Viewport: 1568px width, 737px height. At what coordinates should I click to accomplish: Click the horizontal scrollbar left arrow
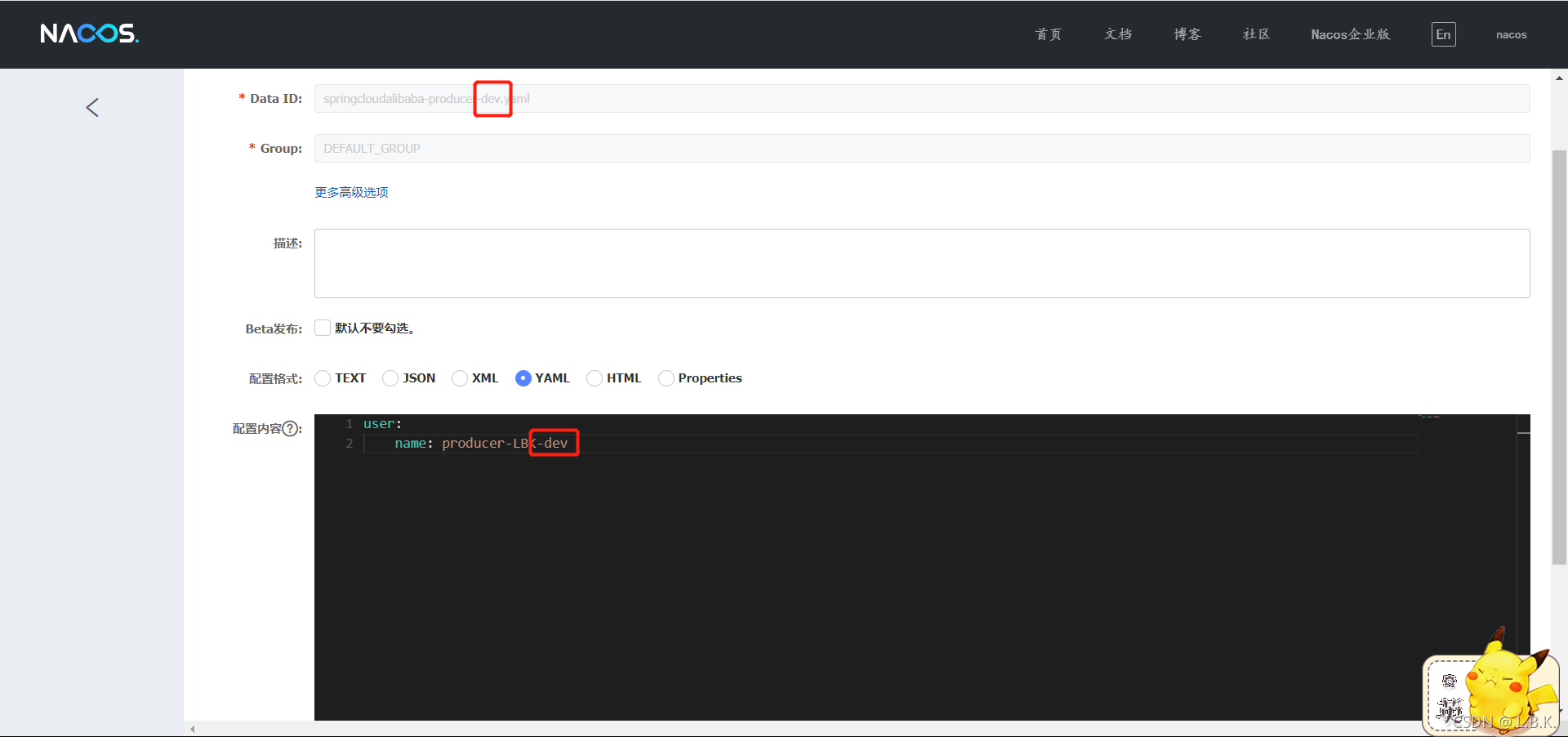coord(193,729)
